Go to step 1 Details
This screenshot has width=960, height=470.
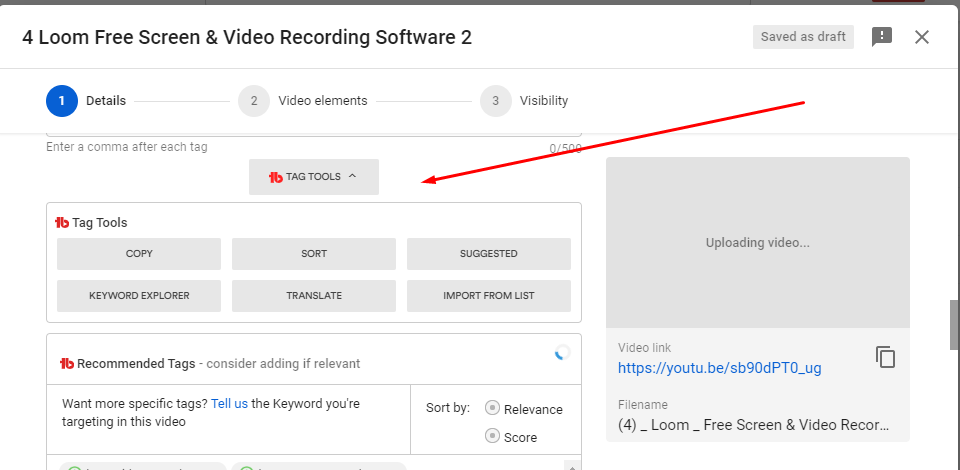(x=86, y=101)
